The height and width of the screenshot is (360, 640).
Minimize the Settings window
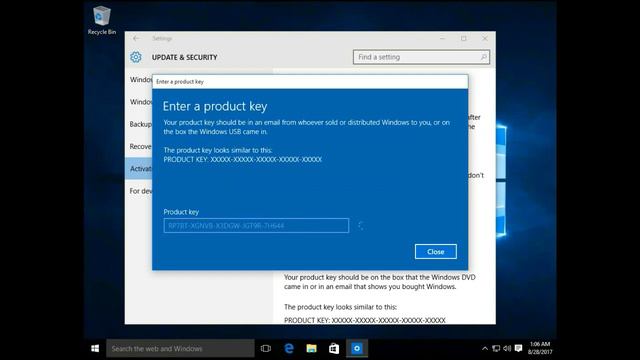[442, 38]
